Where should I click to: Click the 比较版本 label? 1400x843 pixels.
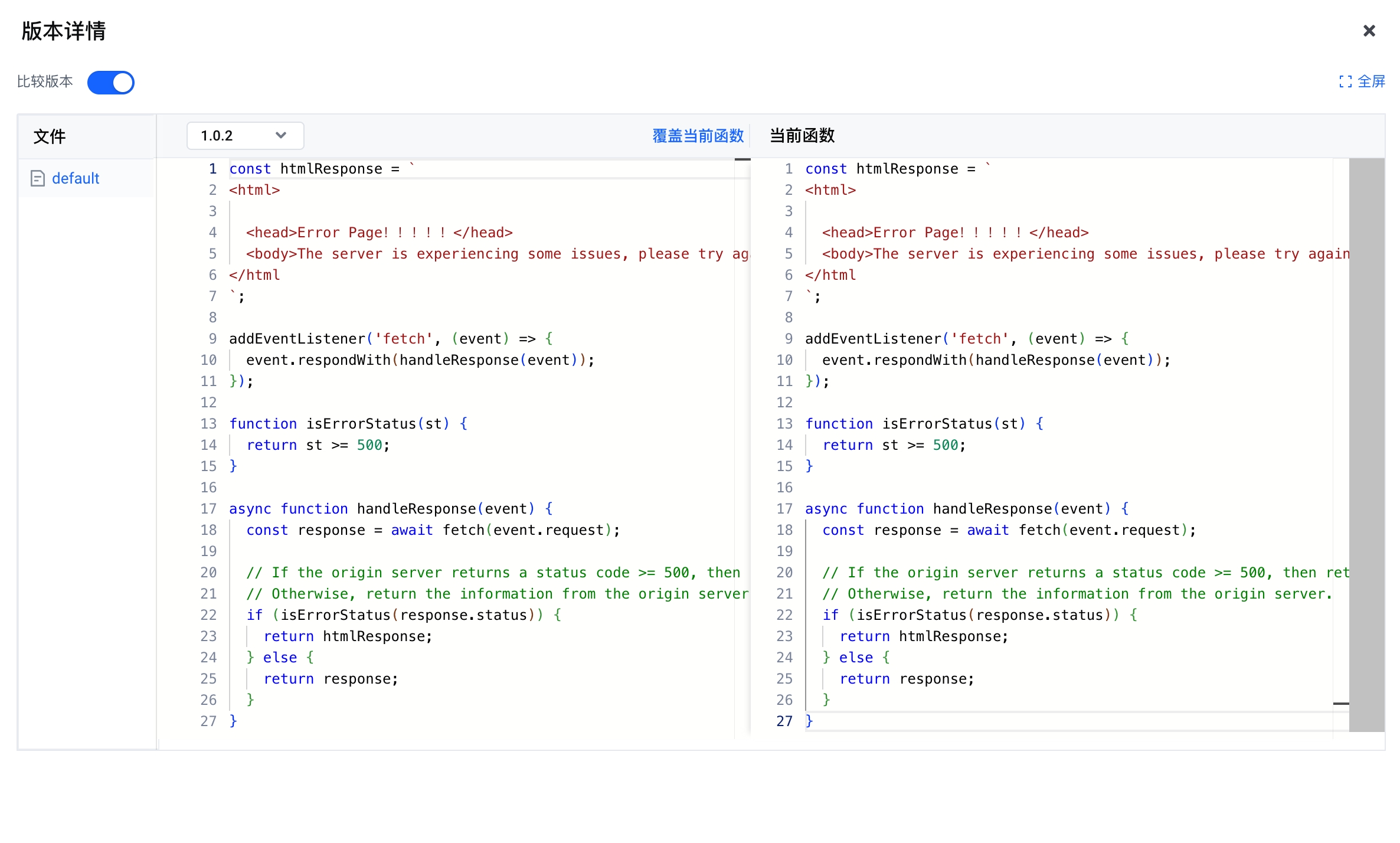click(45, 81)
